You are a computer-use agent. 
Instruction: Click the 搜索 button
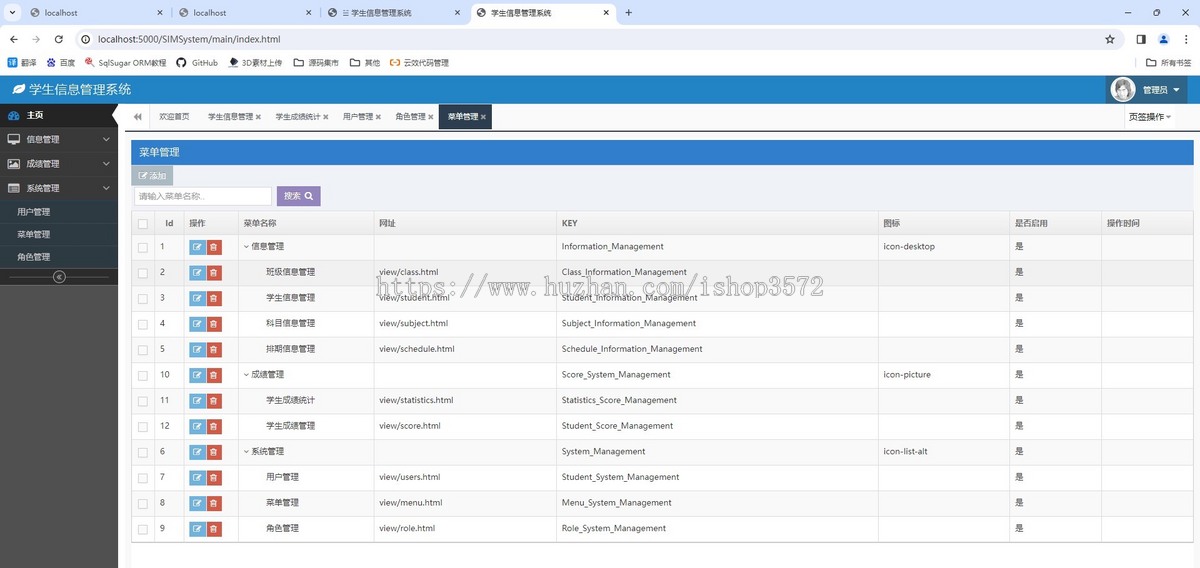pyautogui.click(x=298, y=196)
